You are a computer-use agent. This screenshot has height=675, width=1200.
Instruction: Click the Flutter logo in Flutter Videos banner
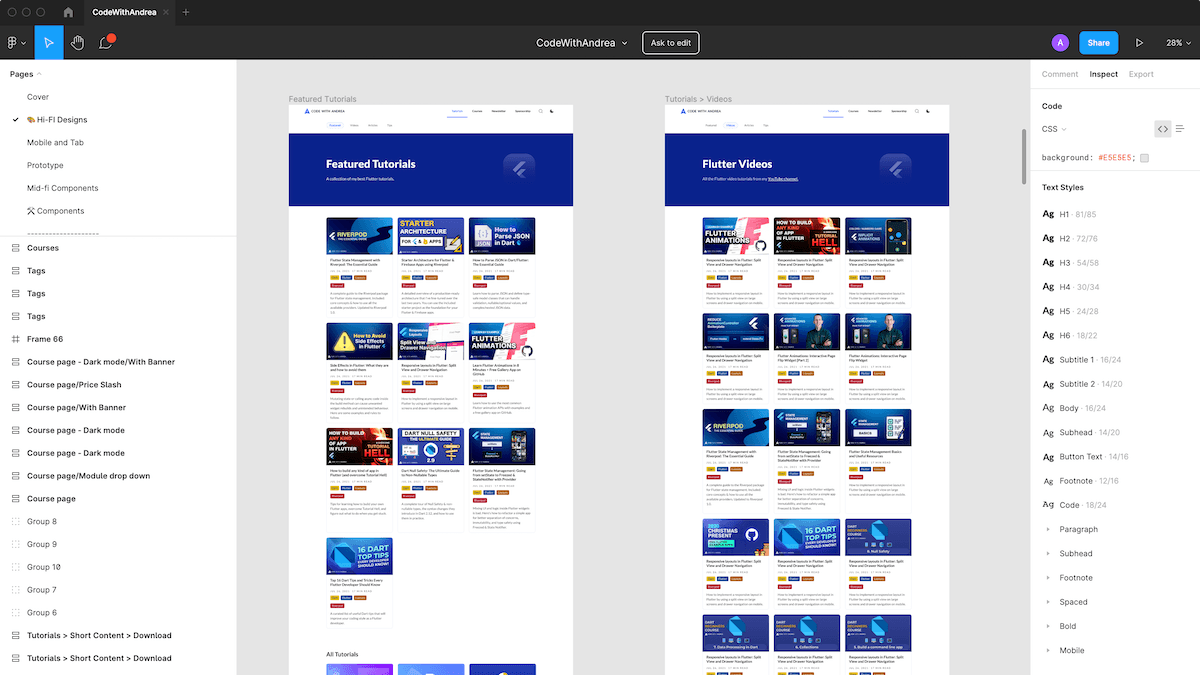(x=895, y=169)
